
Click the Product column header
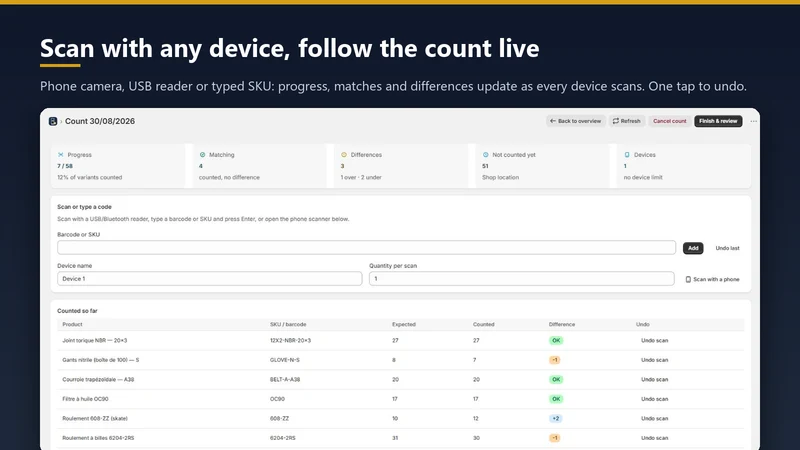point(72,324)
